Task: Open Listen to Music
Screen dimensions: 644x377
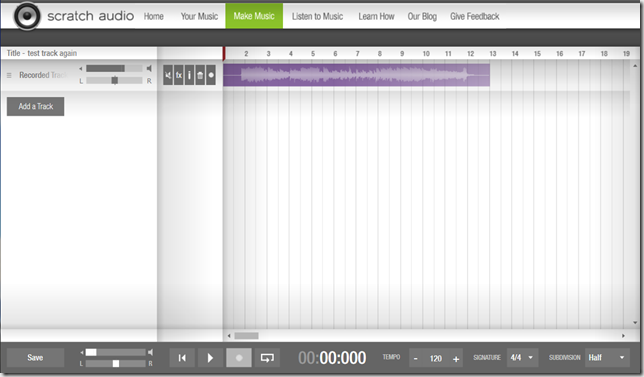Action: pyautogui.click(x=317, y=16)
